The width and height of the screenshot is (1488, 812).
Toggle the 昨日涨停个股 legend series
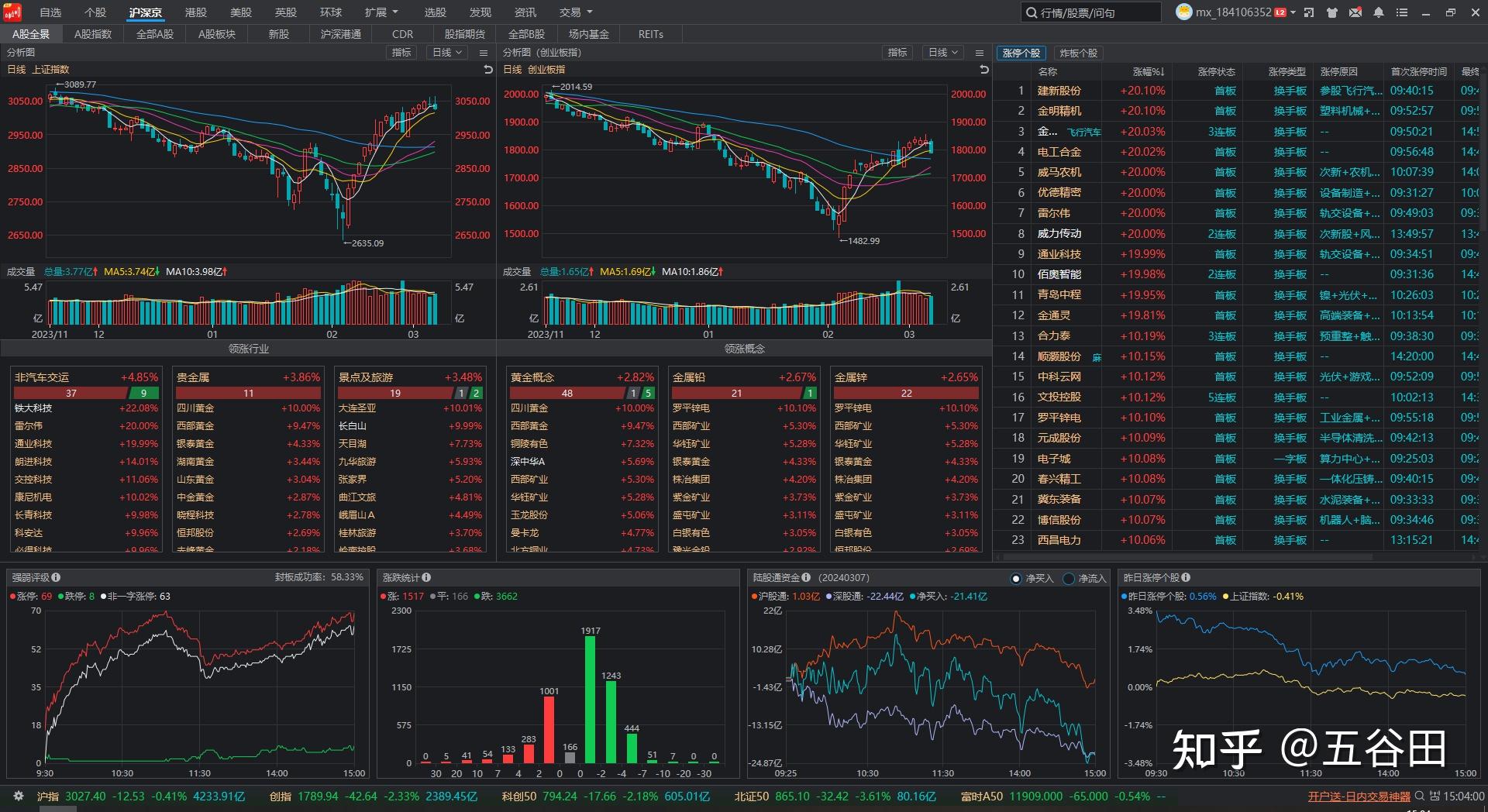pos(1169,597)
